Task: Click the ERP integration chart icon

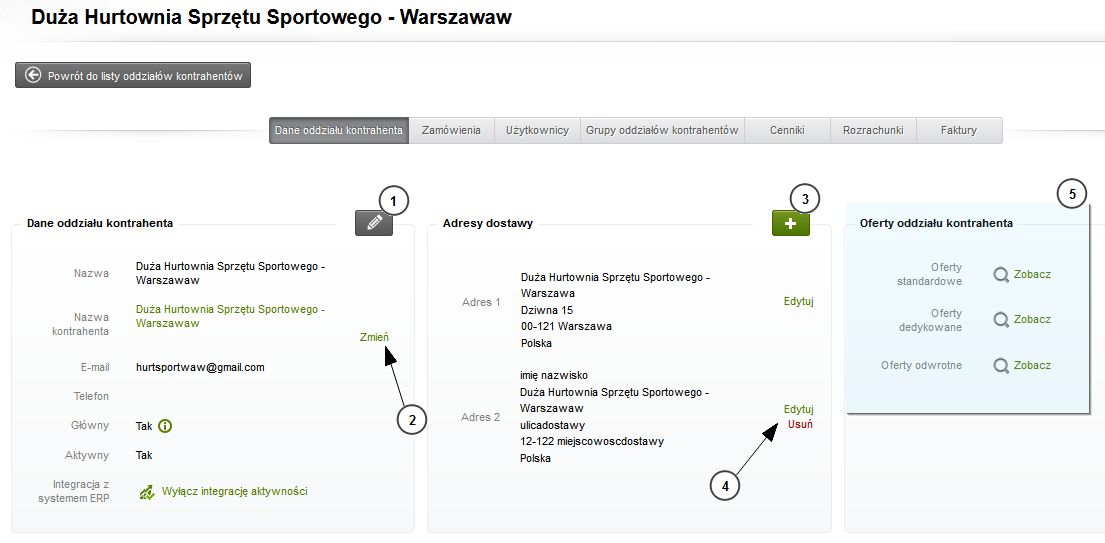Action: 147,492
